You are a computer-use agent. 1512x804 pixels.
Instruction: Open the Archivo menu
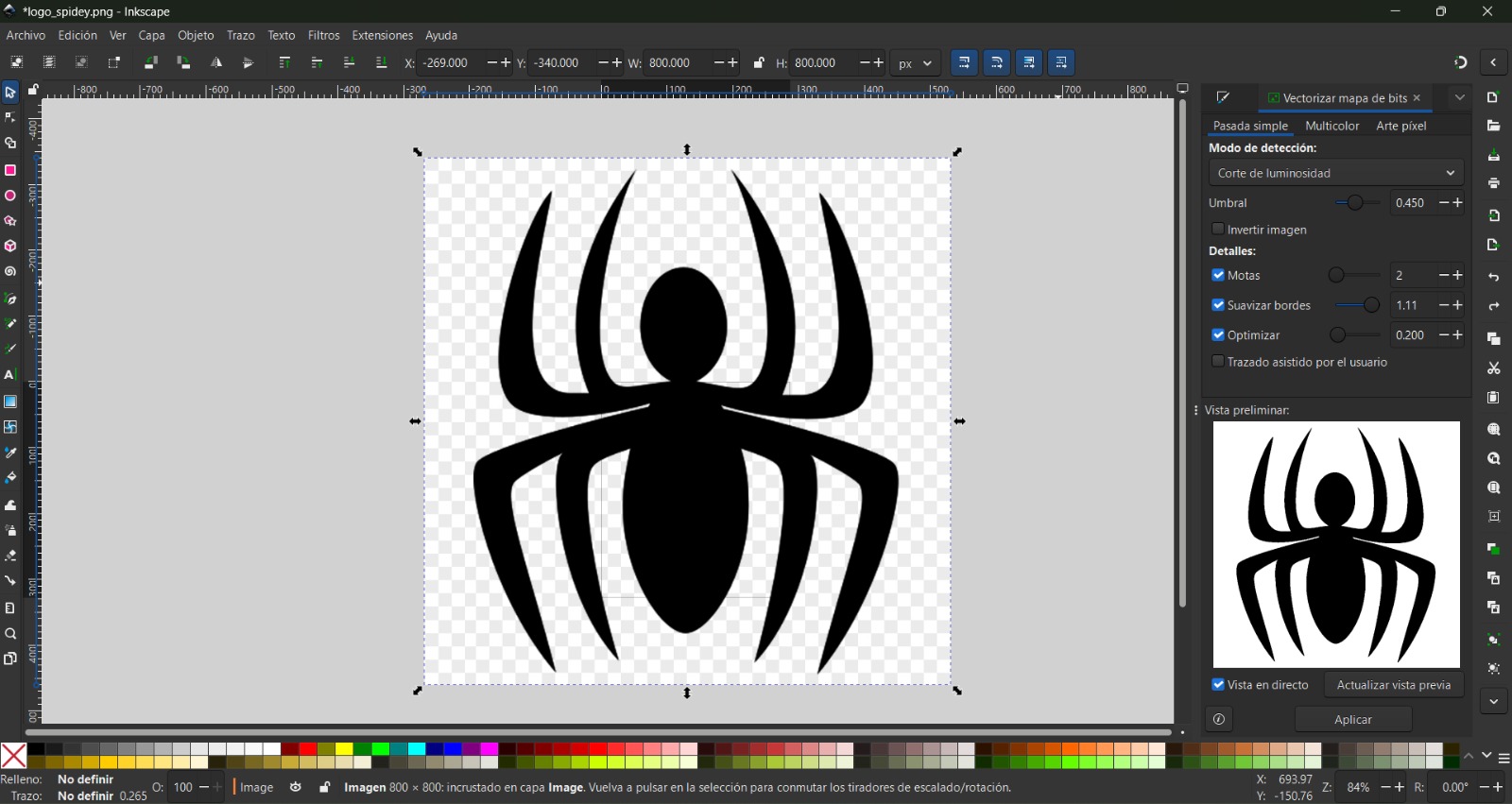[x=26, y=35]
